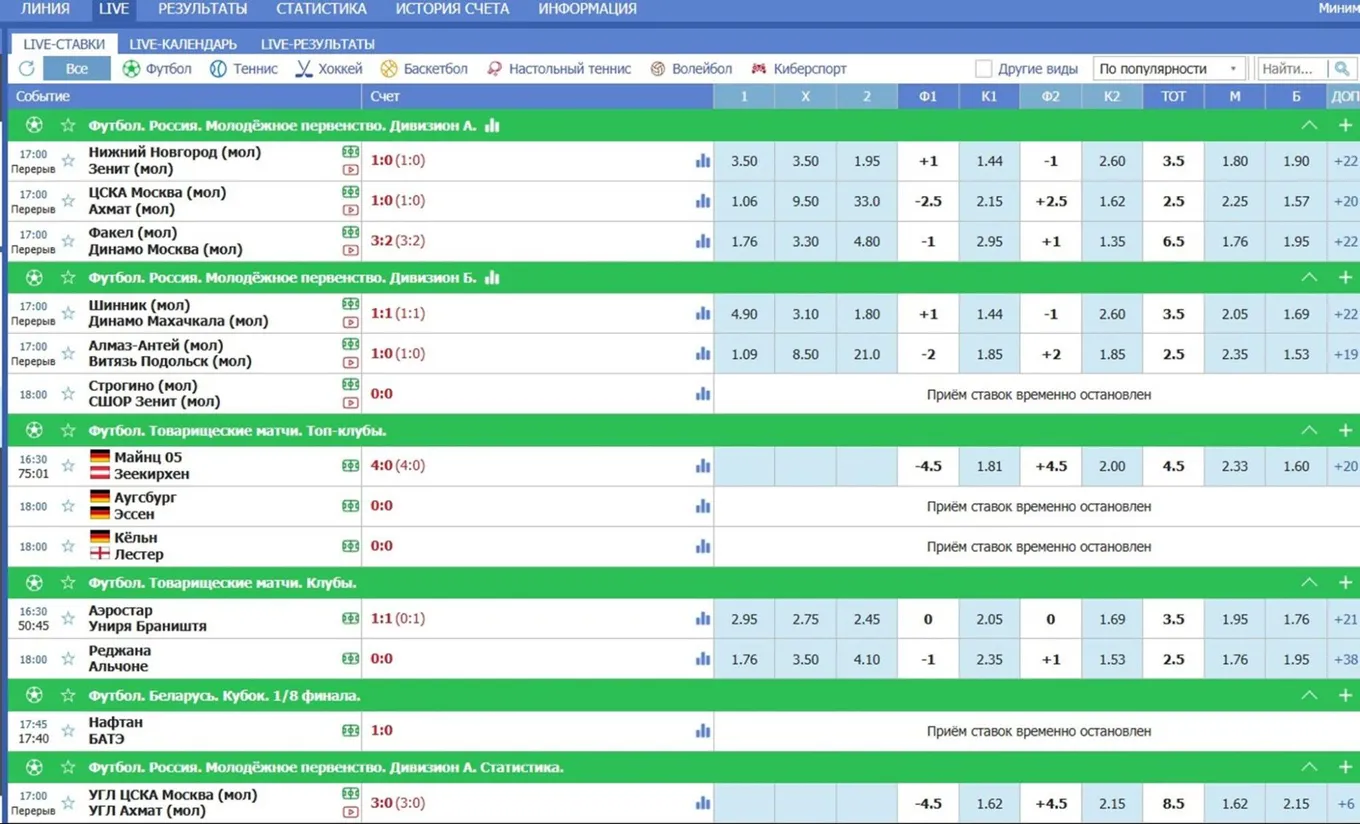This screenshot has width=1360, height=824.
Task: Click soccer ball icon on Товарищеские матчи. Клубы header
Action: (x=34, y=583)
